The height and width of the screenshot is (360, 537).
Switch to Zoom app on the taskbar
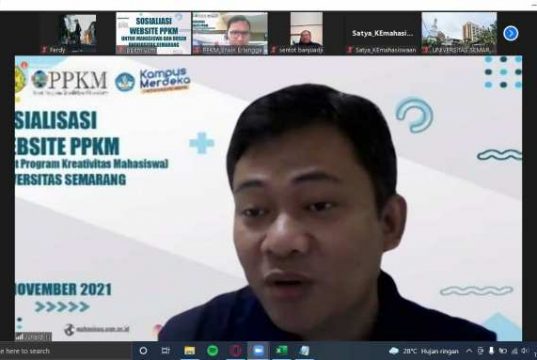click(258, 351)
